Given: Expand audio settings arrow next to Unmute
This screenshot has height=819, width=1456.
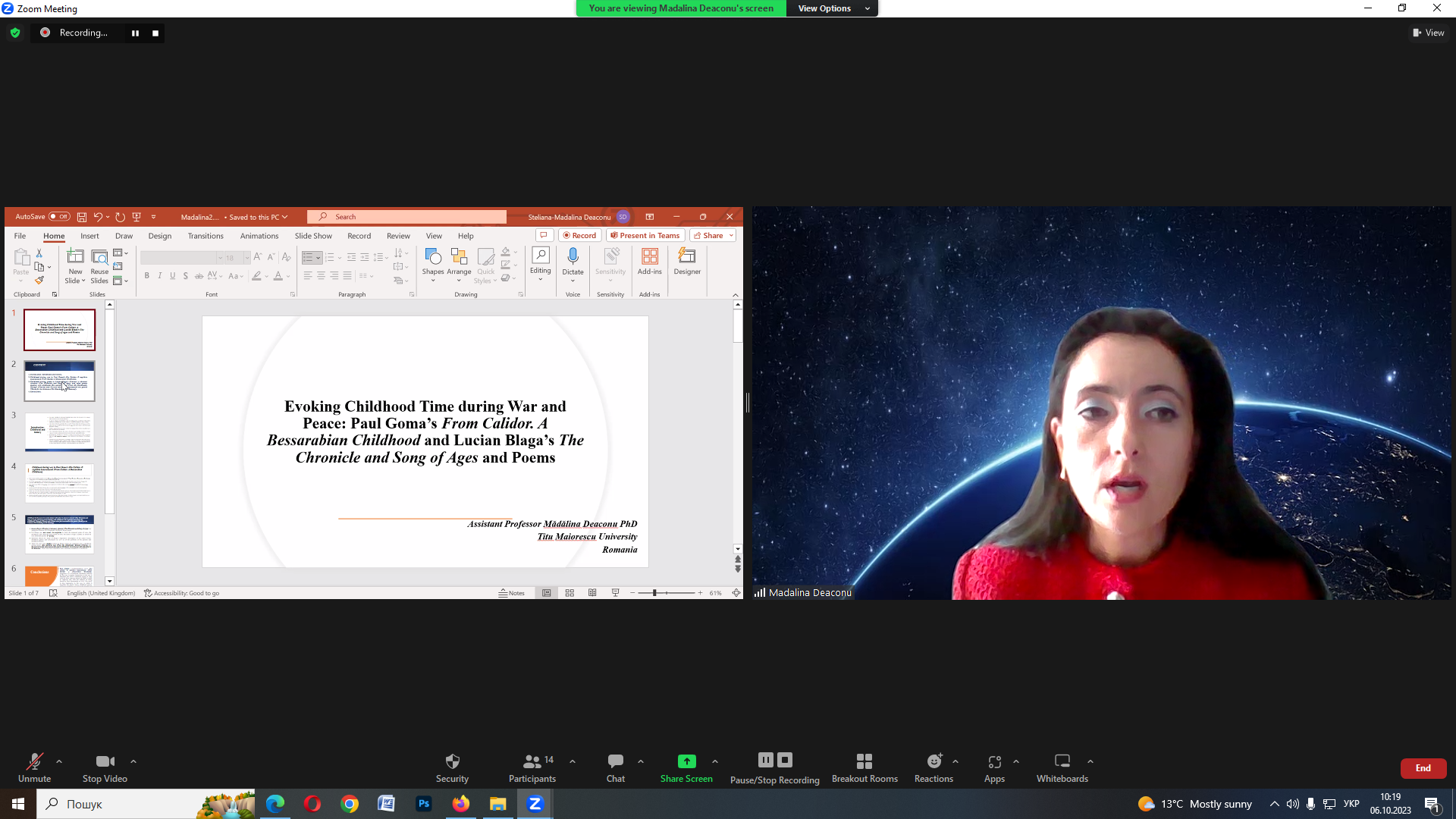Looking at the screenshot, I should [x=59, y=761].
